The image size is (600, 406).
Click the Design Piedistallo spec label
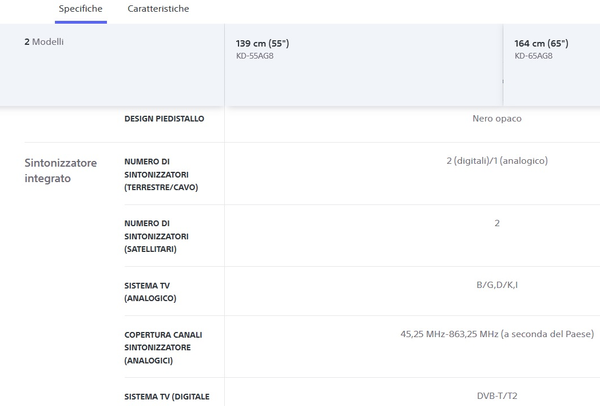click(x=164, y=118)
